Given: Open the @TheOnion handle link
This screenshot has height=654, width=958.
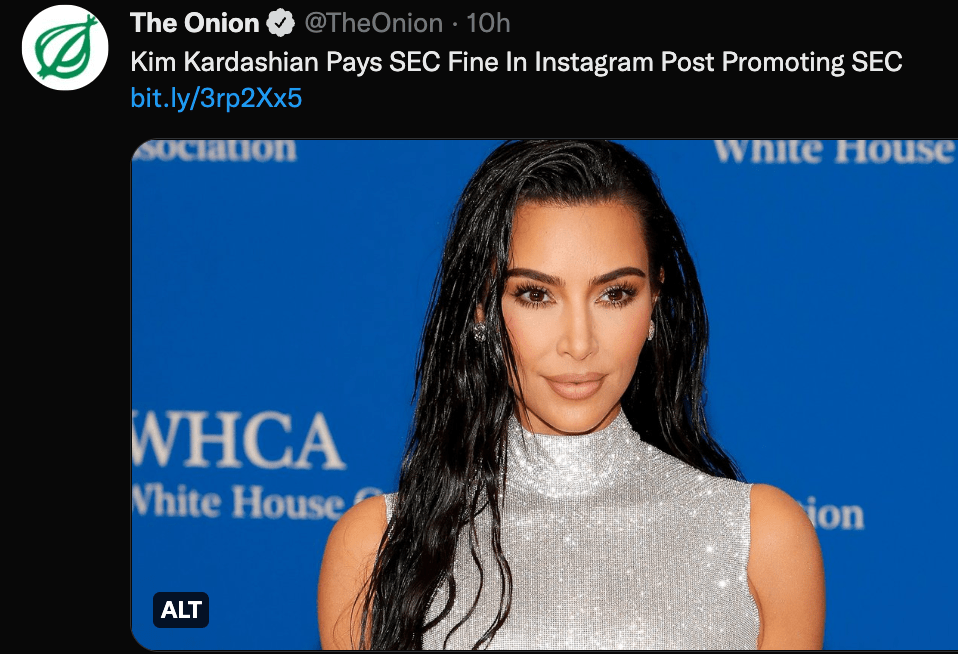Looking at the screenshot, I should (x=373, y=23).
